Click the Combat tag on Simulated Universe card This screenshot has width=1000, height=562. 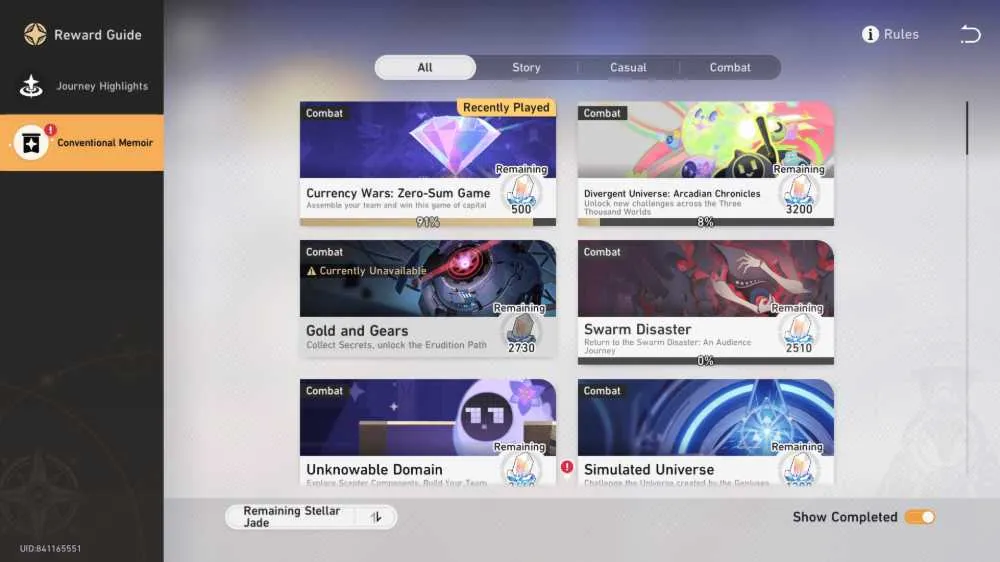tap(601, 391)
